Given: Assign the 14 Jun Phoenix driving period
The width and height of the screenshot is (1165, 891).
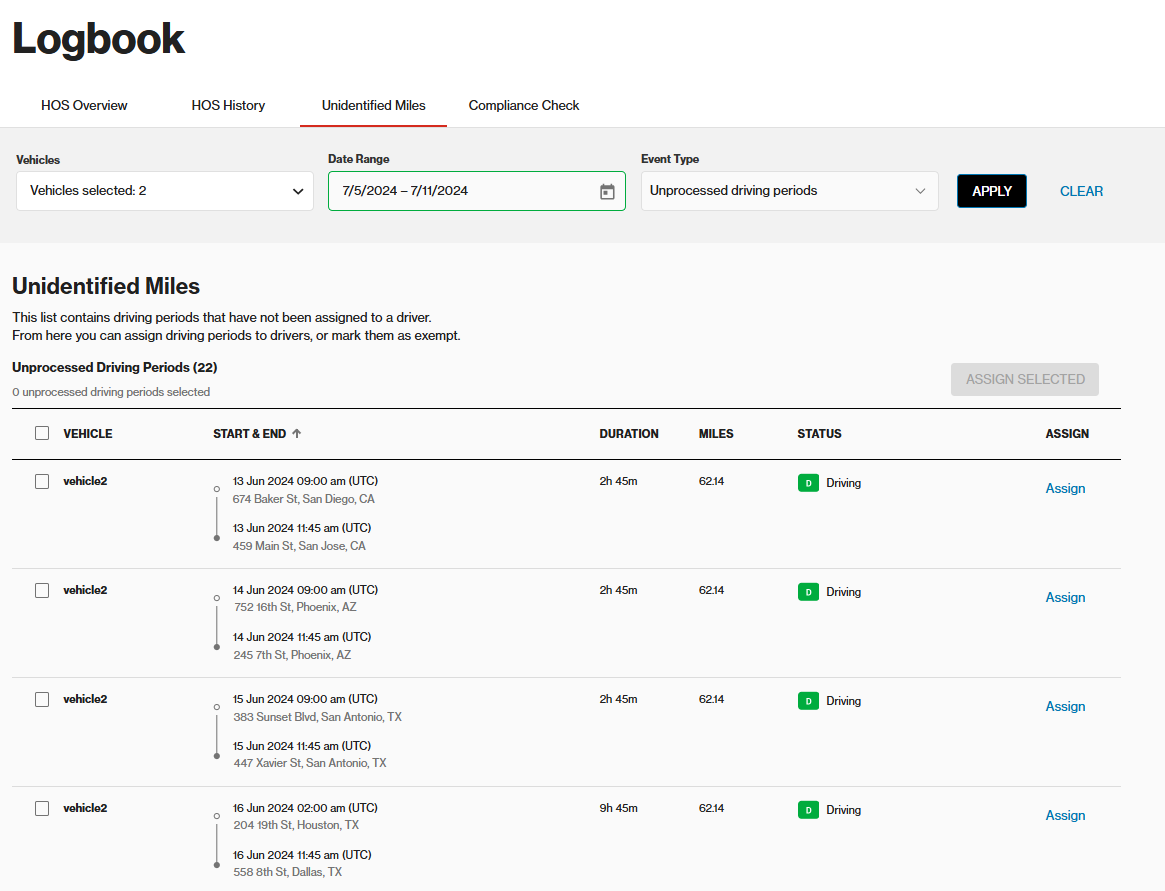Looking at the screenshot, I should pos(1065,598).
